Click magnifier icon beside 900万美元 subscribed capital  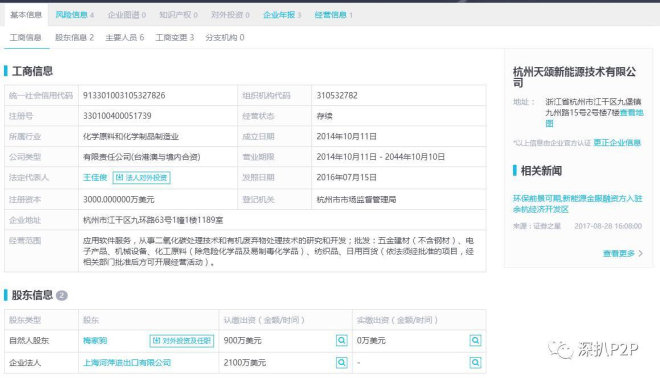click(x=341, y=340)
